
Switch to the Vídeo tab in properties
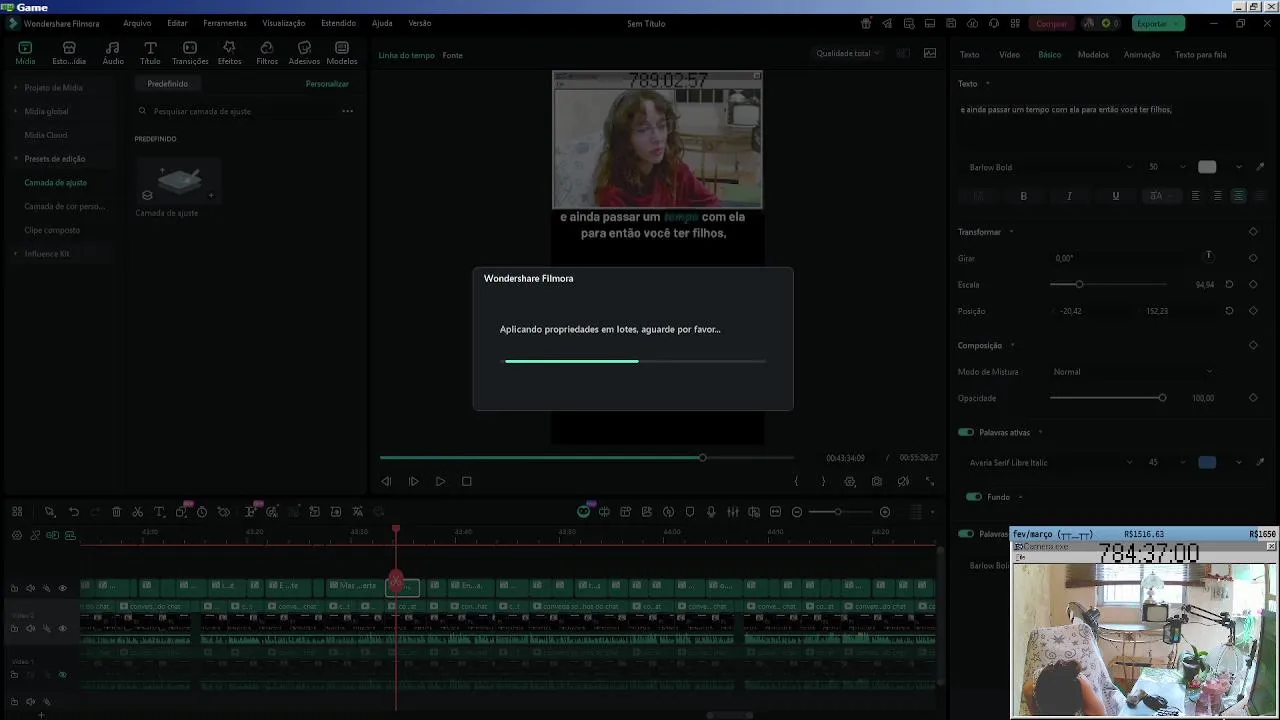1010,55
